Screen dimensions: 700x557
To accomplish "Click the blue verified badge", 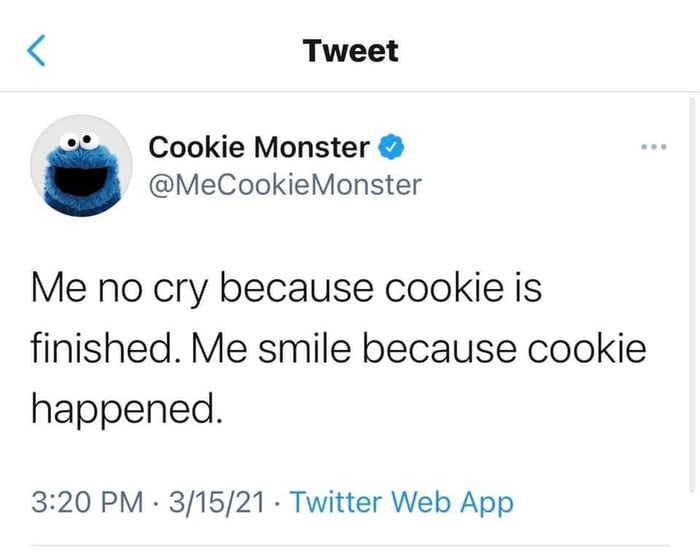I will (392, 148).
